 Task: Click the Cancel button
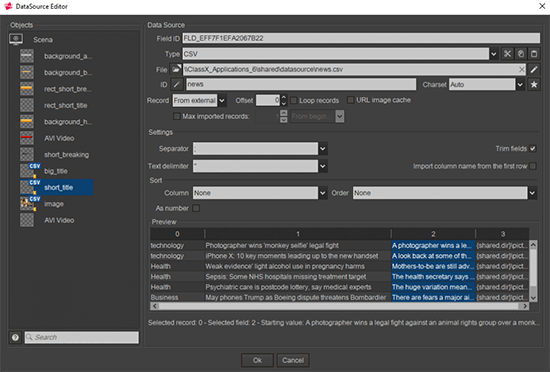293,360
